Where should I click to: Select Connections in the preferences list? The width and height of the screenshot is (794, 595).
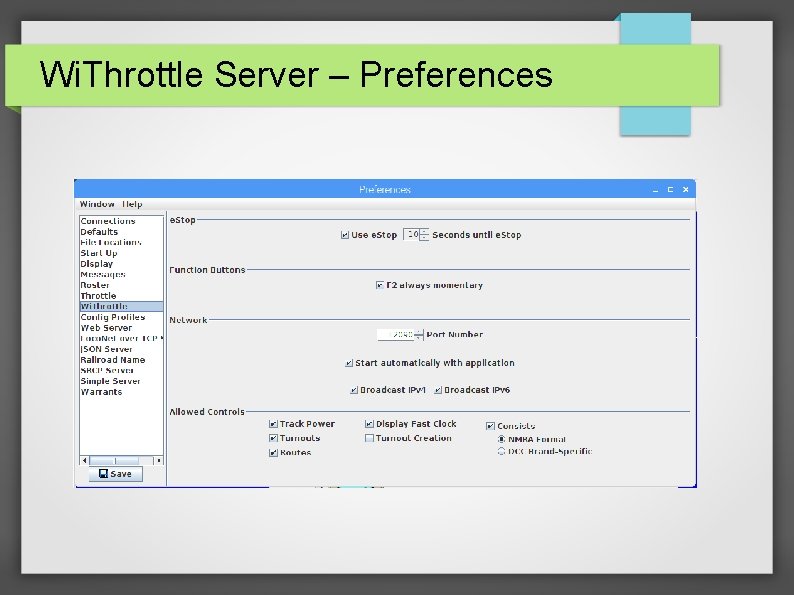point(122,221)
